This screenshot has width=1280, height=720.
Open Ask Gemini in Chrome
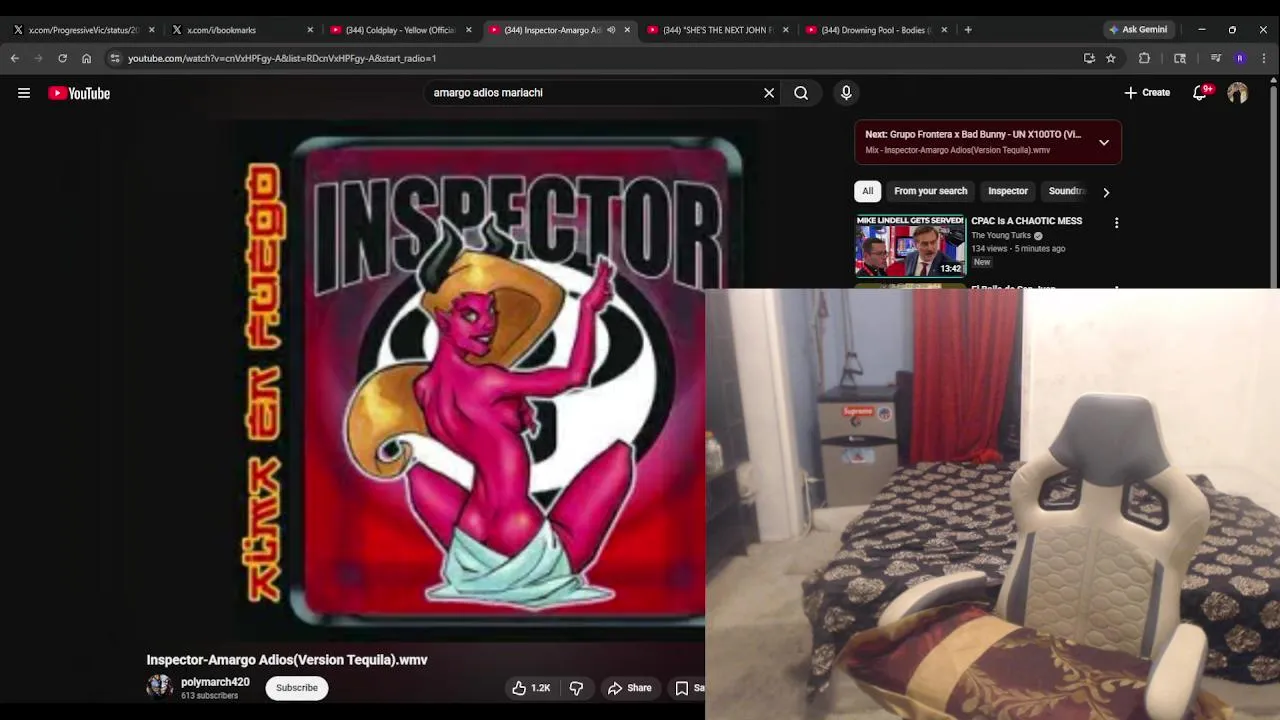[1138, 30]
